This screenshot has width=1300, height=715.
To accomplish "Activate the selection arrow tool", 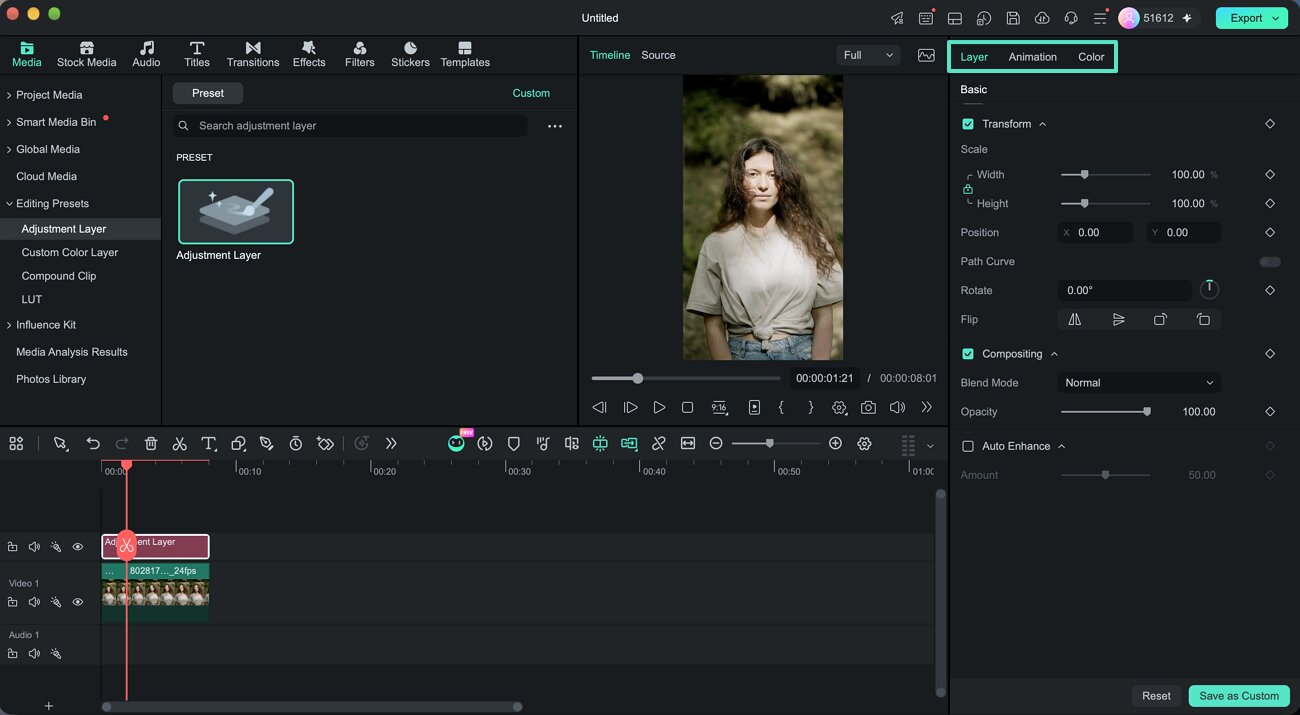I will pyautogui.click(x=60, y=443).
